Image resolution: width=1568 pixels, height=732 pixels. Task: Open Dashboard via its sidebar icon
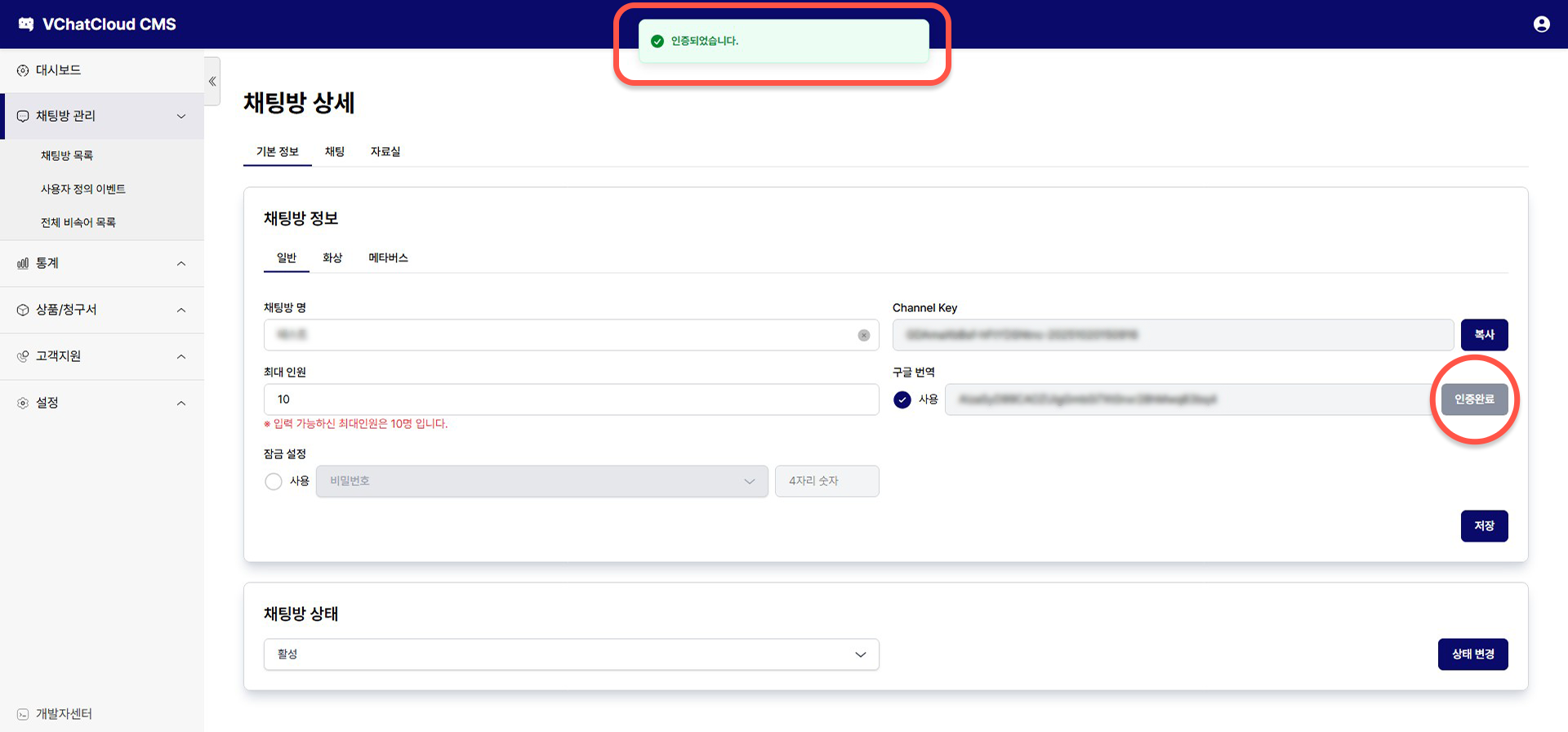[x=23, y=71]
